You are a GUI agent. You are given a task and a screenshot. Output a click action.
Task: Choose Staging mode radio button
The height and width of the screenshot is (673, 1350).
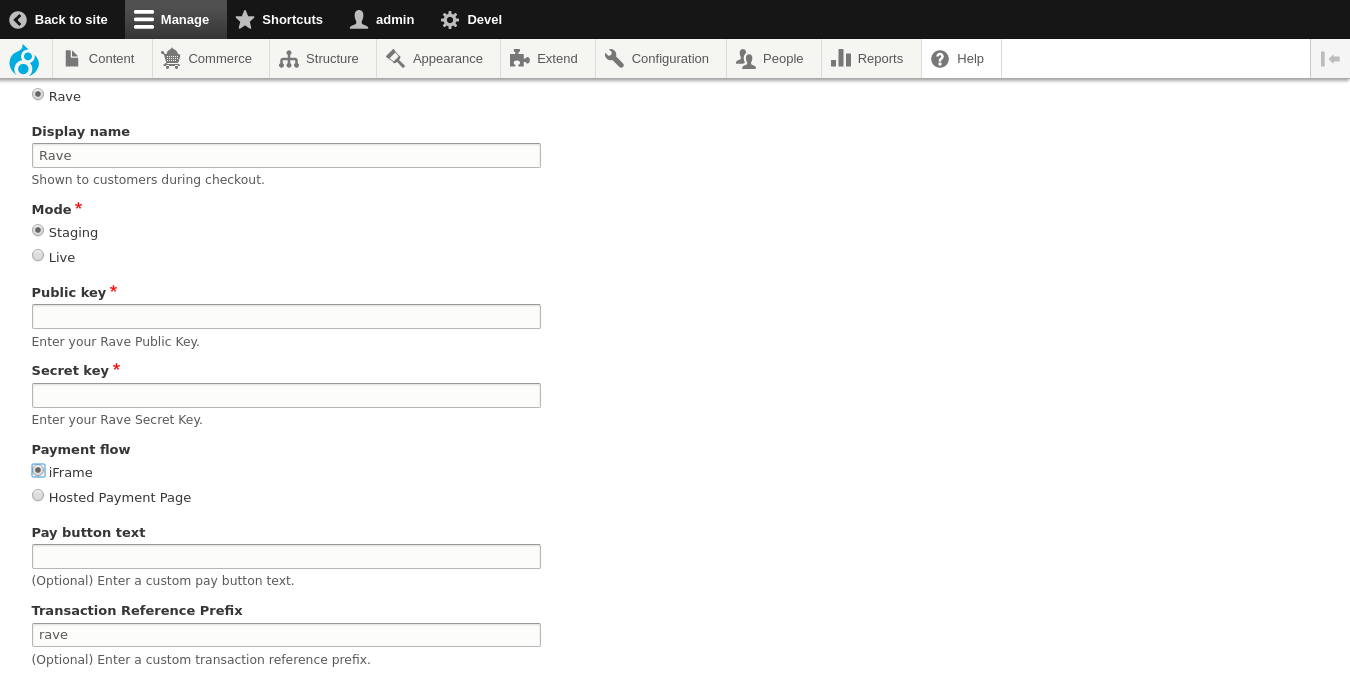[38, 230]
